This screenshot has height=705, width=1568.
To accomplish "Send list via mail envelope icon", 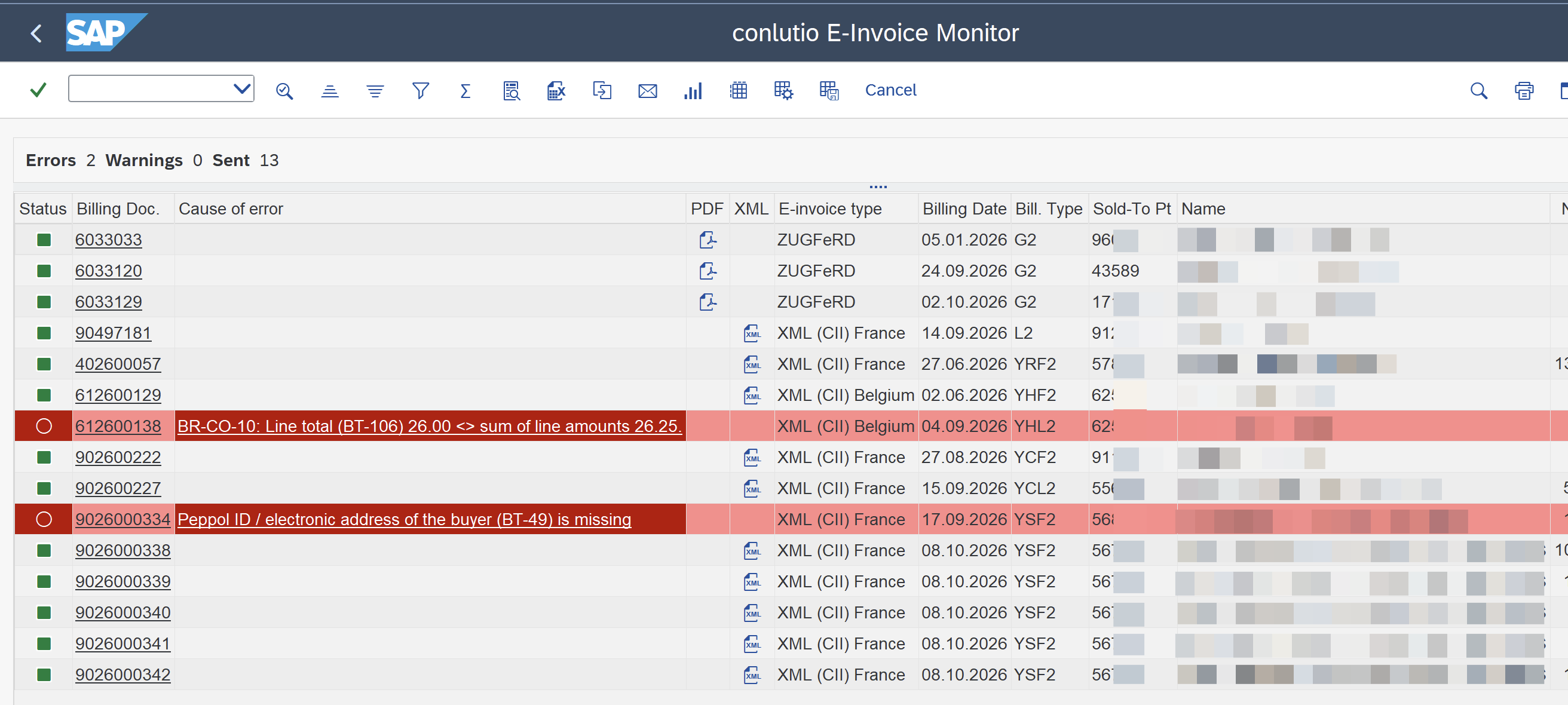I will (x=648, y=91).
